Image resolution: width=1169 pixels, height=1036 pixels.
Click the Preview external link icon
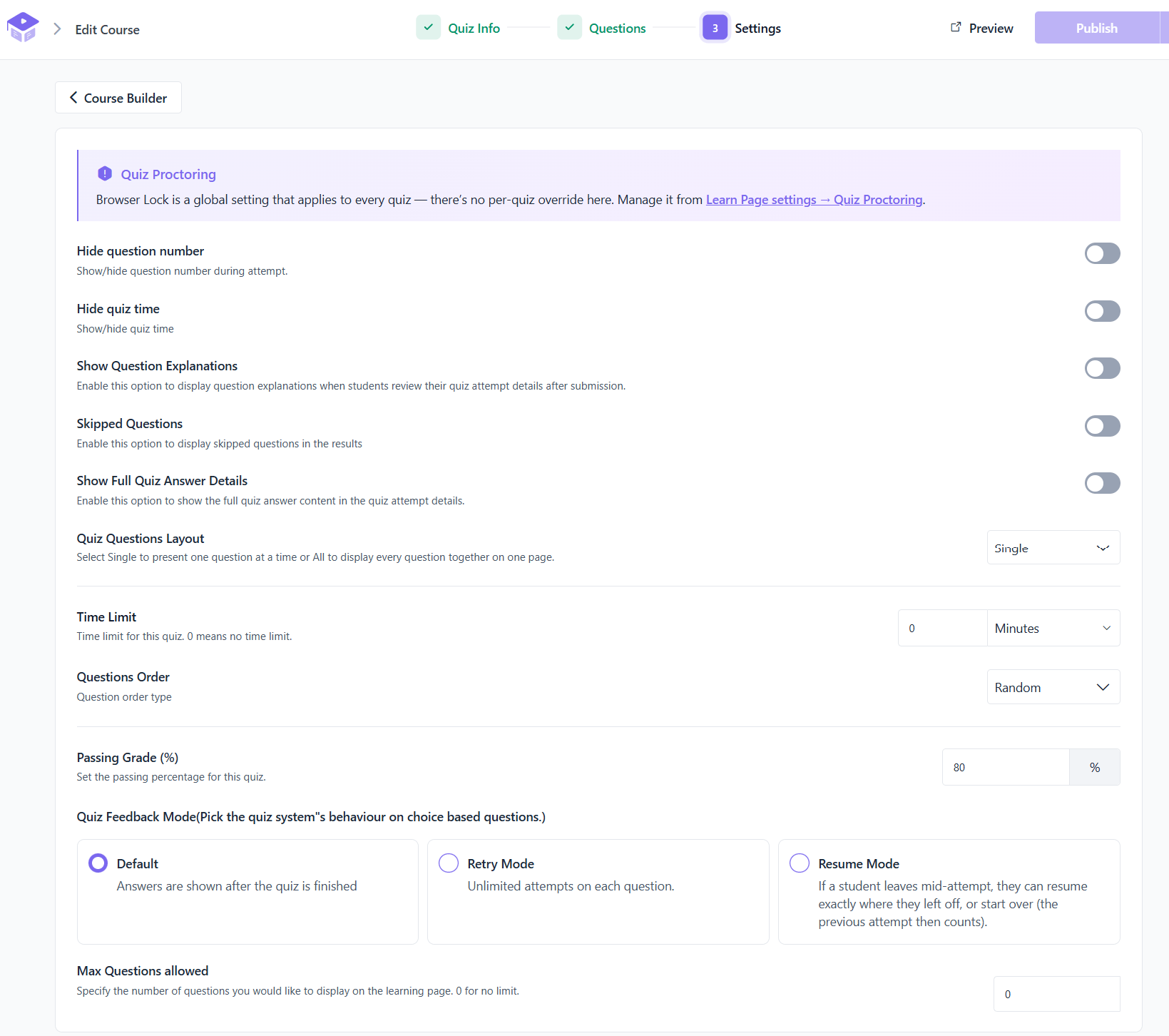[x=956, y=27]
